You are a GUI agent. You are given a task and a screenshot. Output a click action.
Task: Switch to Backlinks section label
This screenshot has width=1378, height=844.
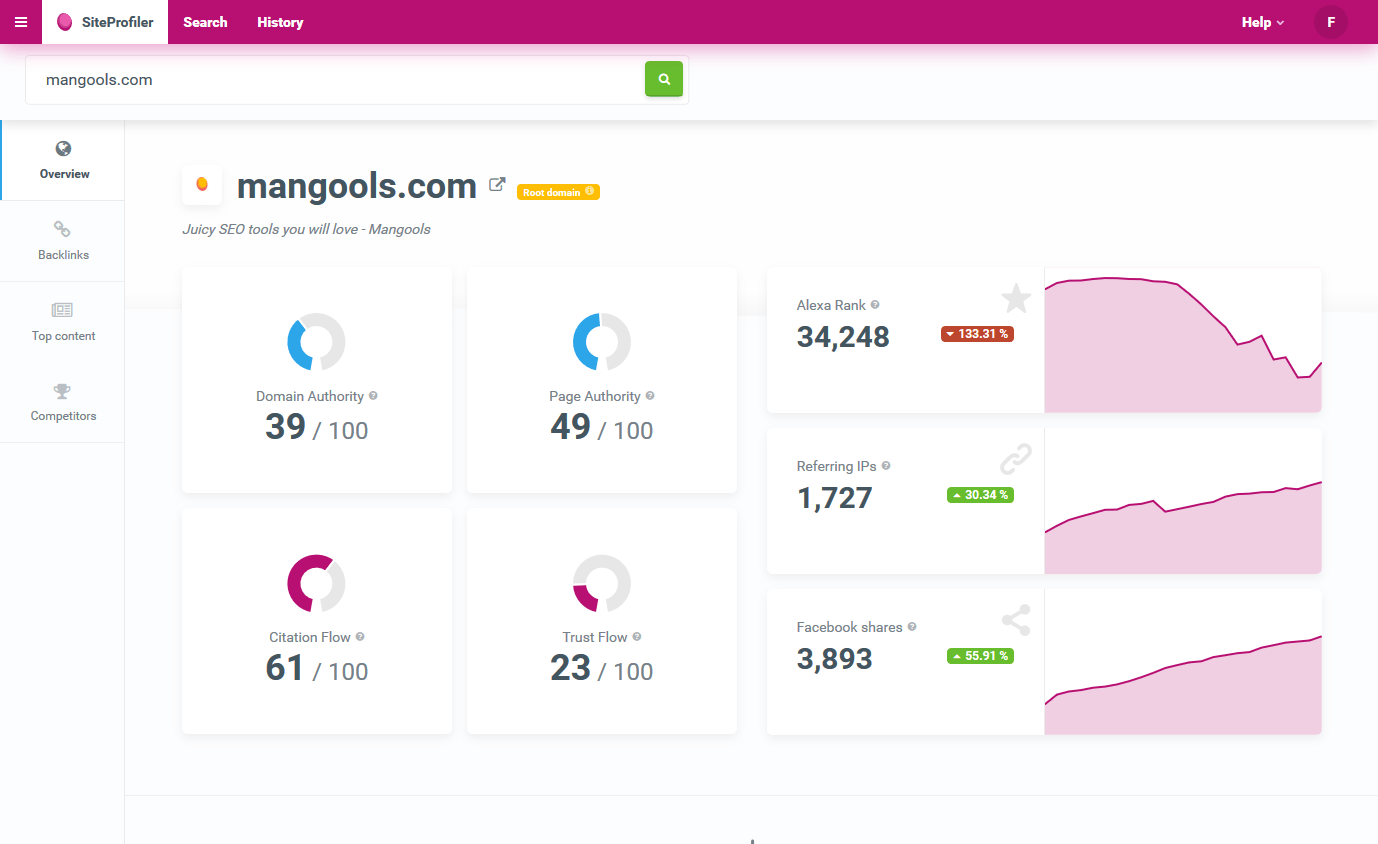[63, 255]
